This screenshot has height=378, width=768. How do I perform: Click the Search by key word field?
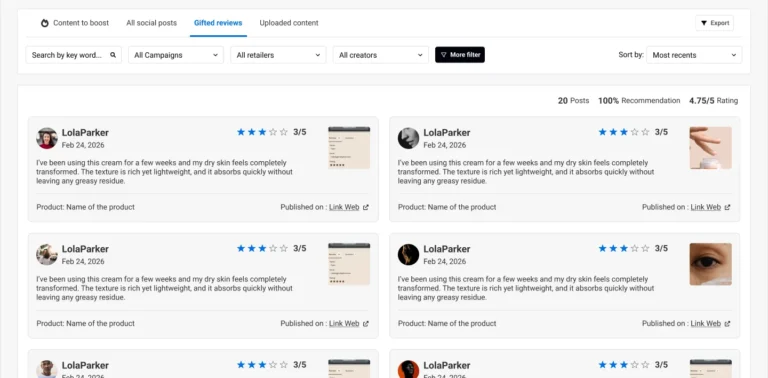[73, 55]
